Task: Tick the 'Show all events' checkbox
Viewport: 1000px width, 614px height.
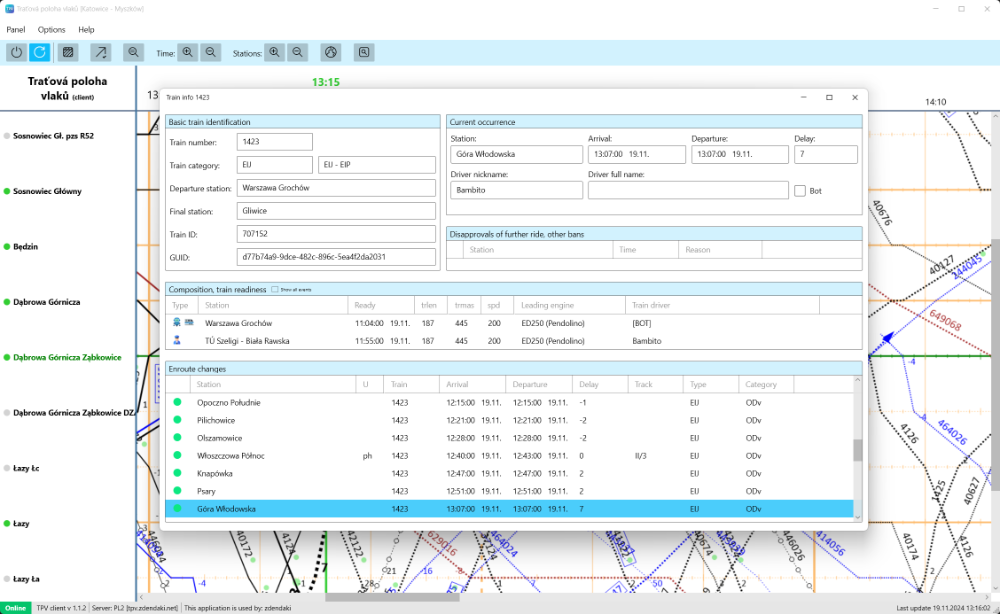Action: (275, 289)
